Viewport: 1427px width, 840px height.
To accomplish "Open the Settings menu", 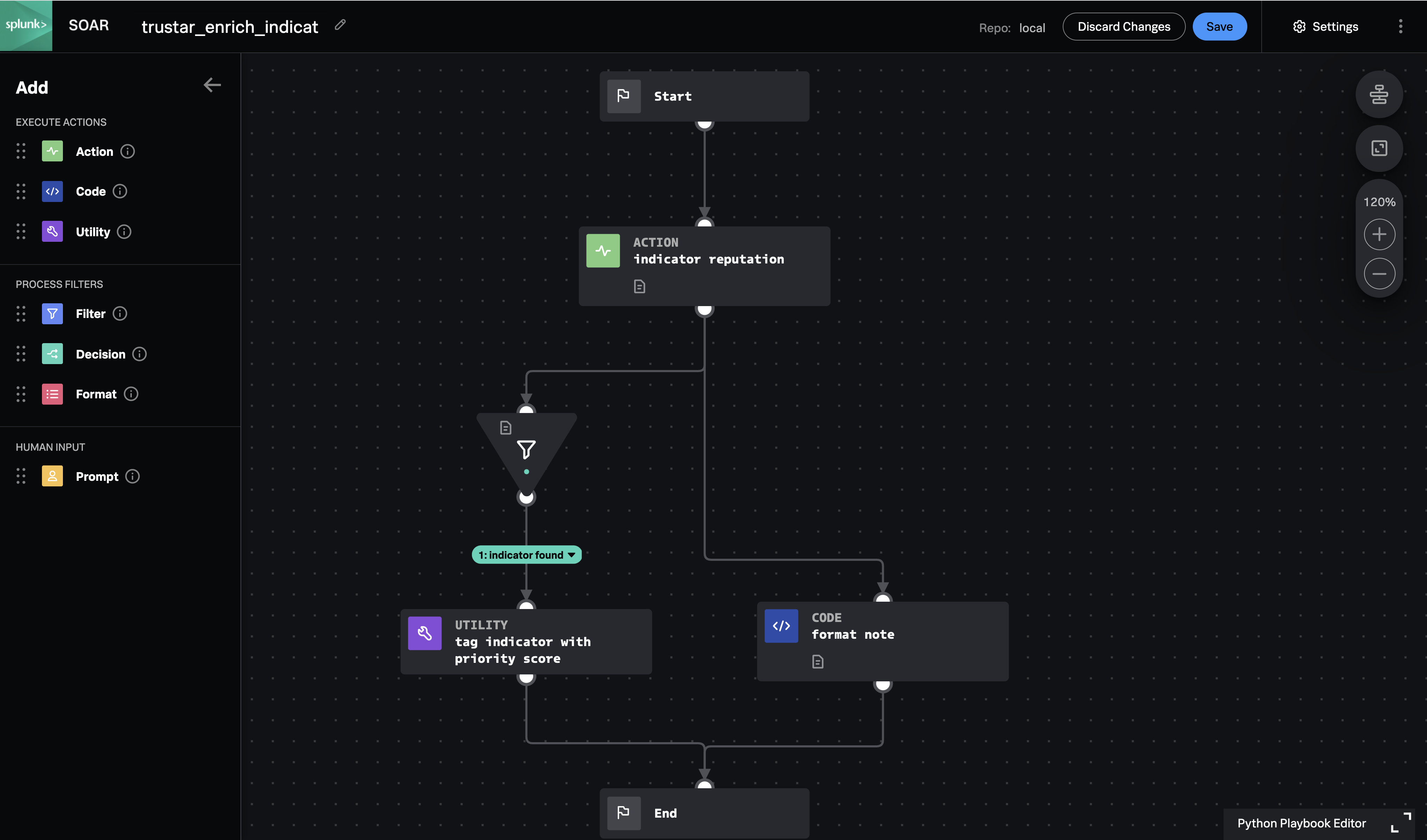I will (1325, 27).
